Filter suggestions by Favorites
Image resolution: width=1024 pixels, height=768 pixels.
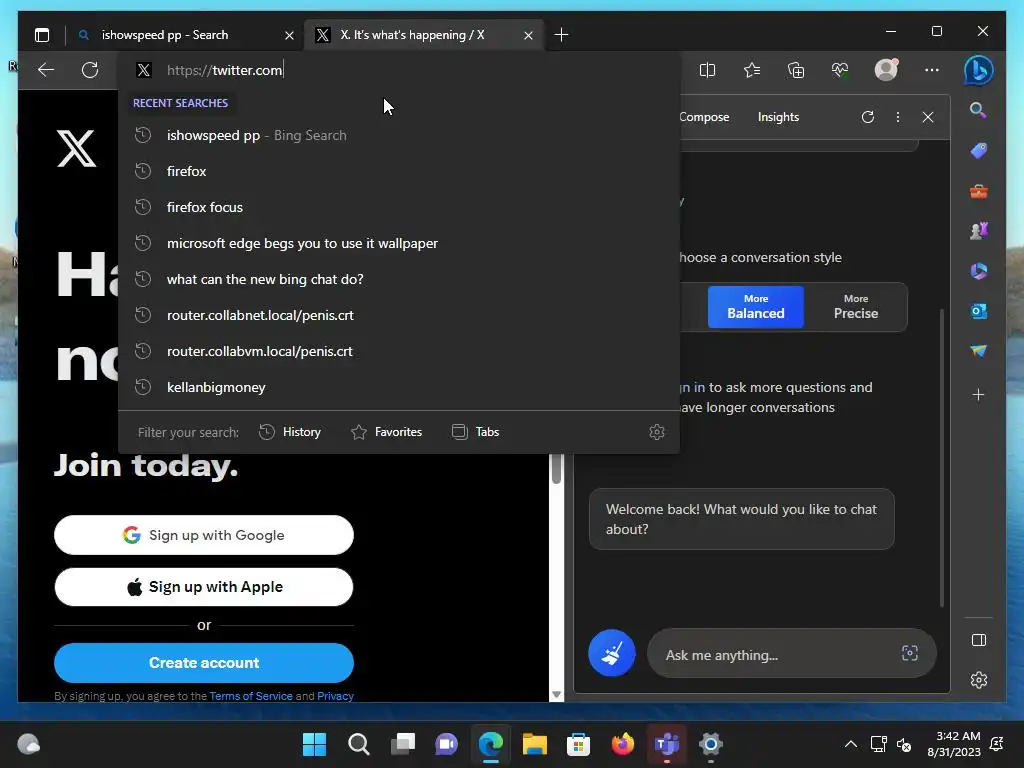[x=387, y=432]
